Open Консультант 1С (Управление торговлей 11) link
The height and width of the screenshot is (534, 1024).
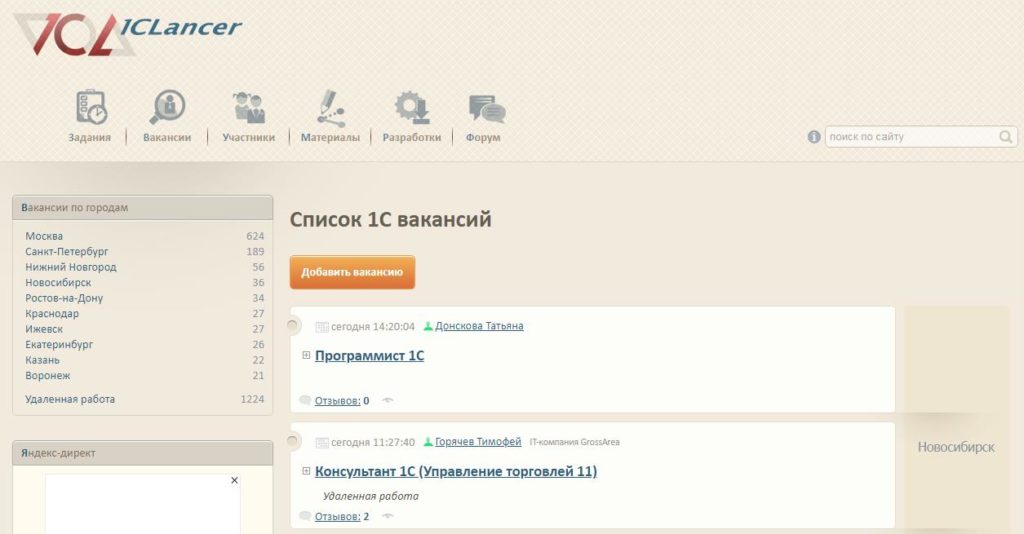pos(456,471)
